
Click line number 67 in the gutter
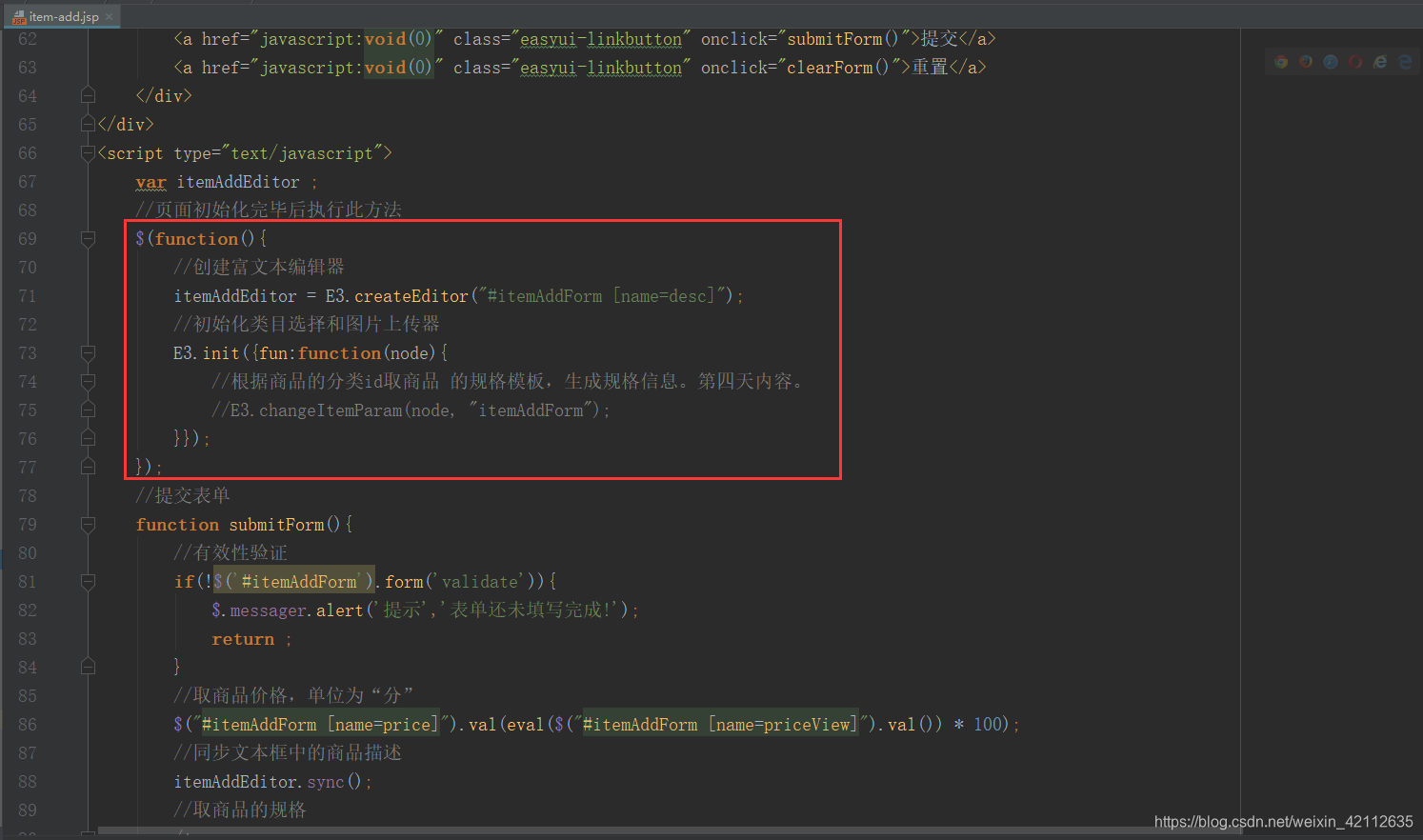click(x=28, y=182)
